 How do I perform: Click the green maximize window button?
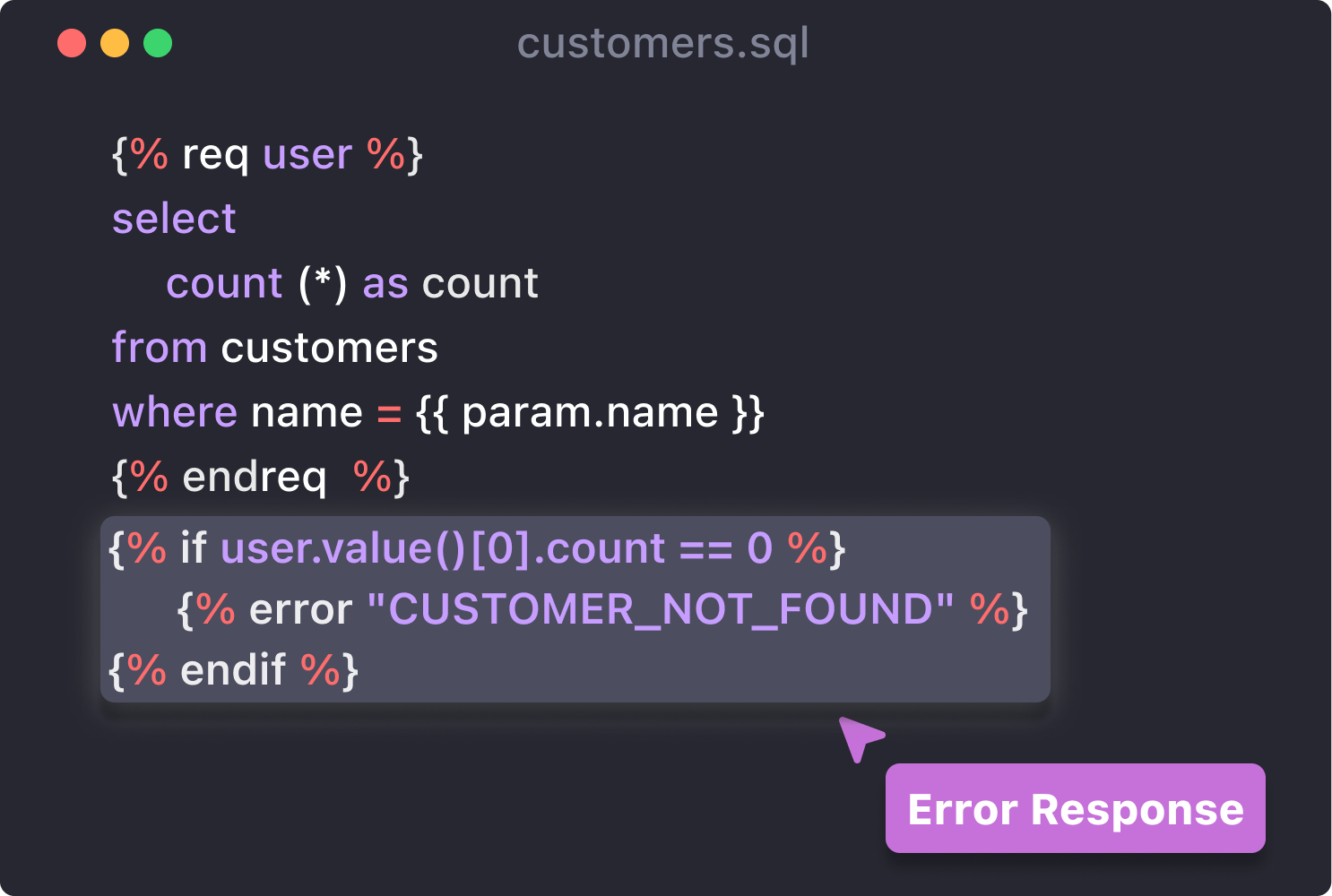pyautogui.click(x=158, y=43)
